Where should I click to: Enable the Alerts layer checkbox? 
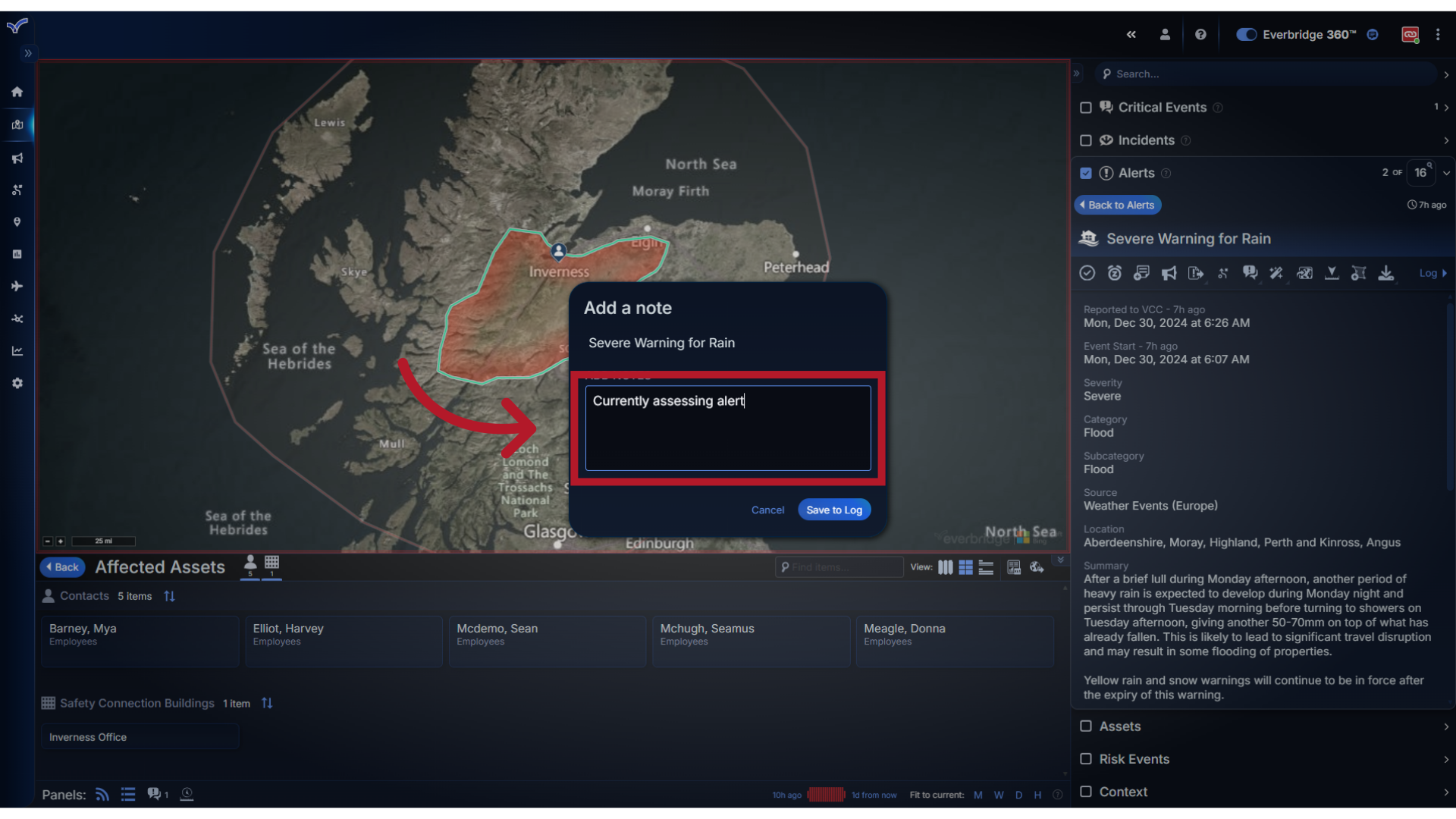1086,173
